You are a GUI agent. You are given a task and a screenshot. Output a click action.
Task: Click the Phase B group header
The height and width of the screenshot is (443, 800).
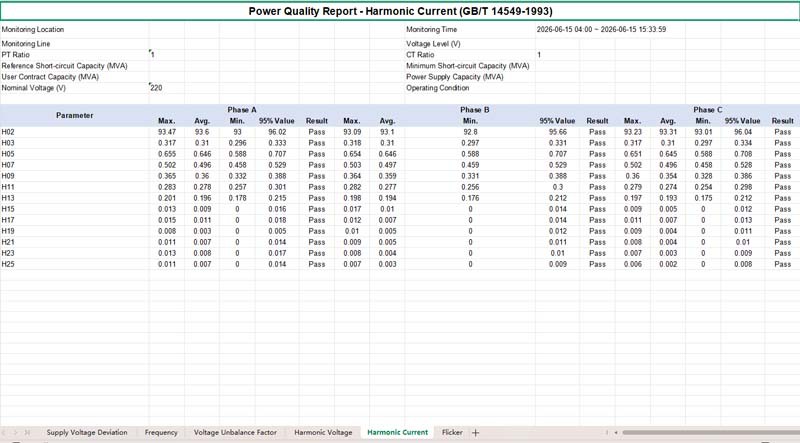coord(474,110)
